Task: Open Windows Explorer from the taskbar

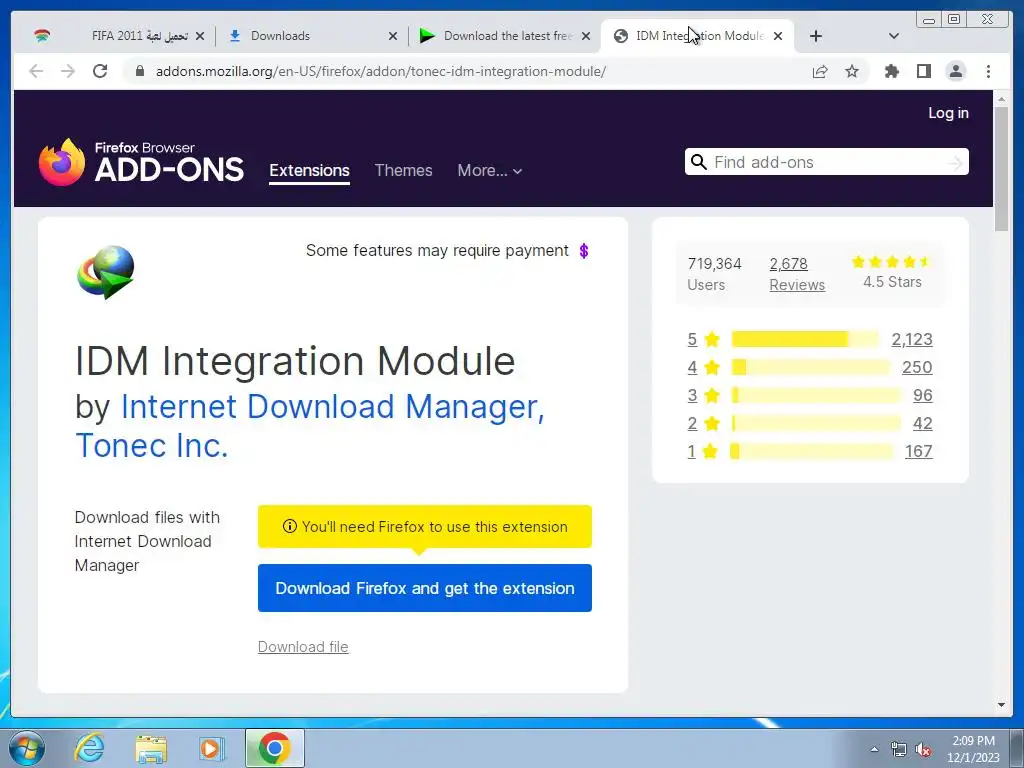Action: coord(152,748)
